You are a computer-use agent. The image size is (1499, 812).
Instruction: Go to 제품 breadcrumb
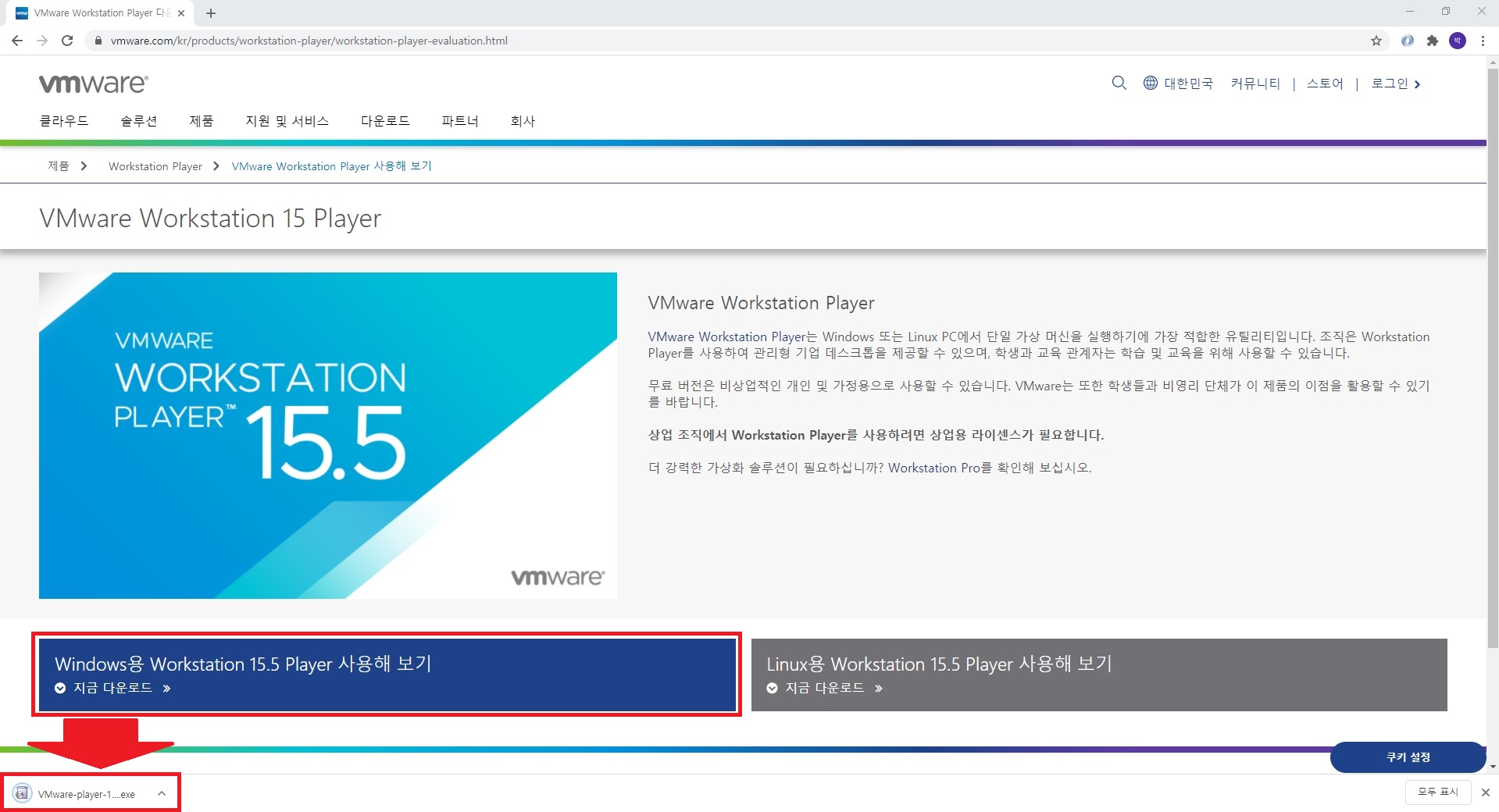(x=59, y=166)
